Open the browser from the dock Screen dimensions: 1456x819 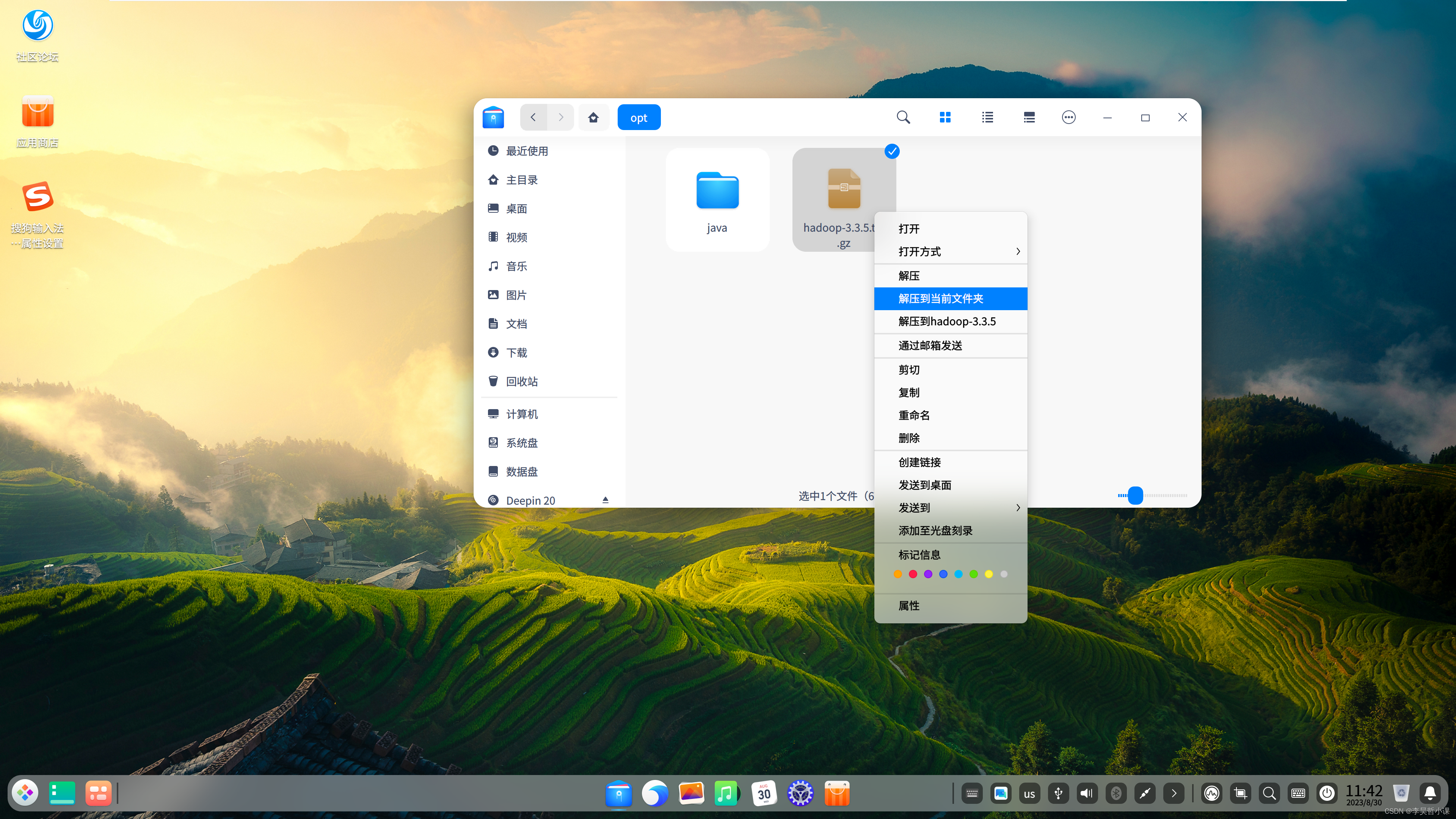(x=654, y=793)
